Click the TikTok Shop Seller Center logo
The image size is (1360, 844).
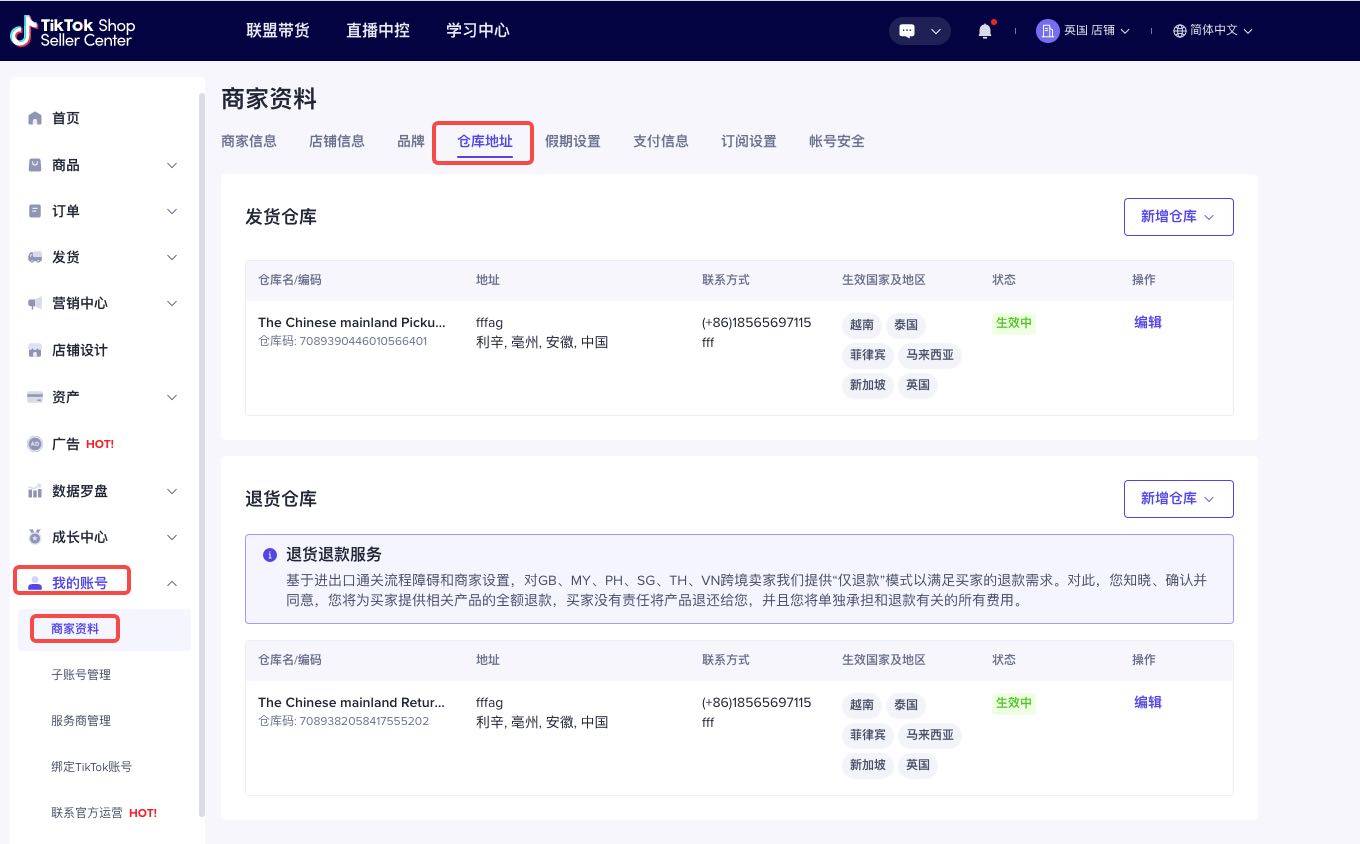tap(72, 31)
